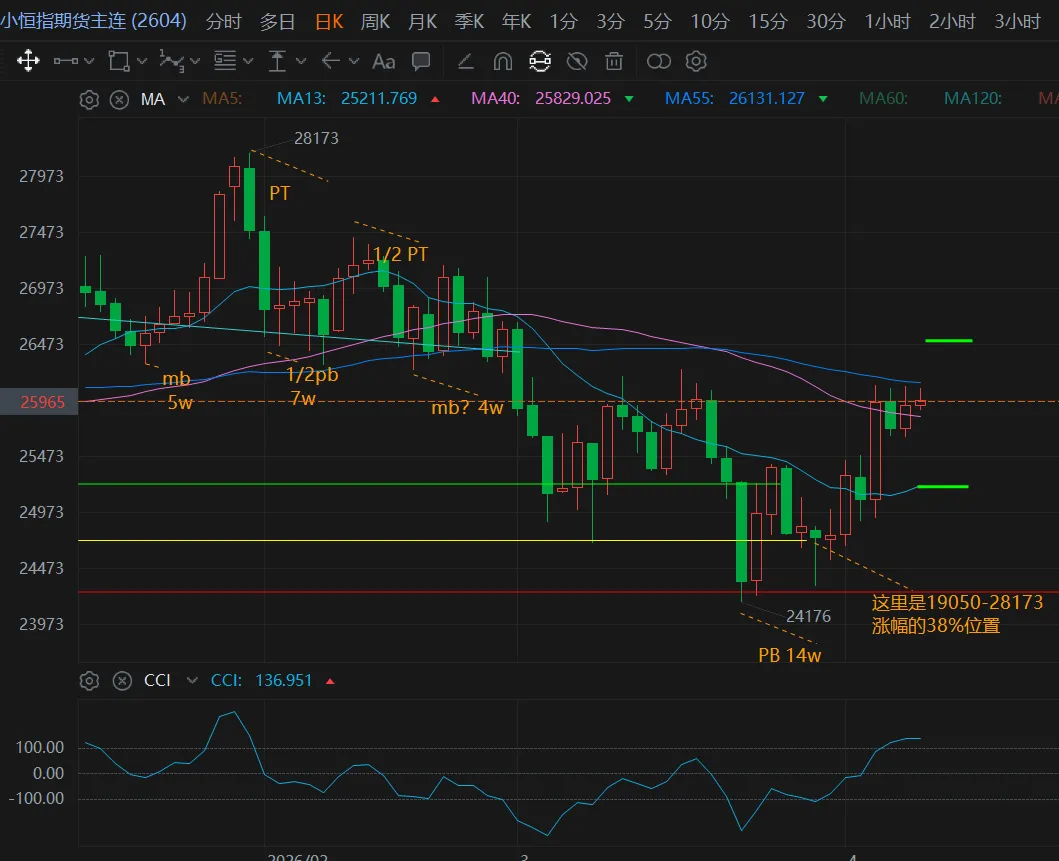The image size is (1059, 861).
Task: Switch to the 周K weekly tab
Action: click(x=375, y=22)
